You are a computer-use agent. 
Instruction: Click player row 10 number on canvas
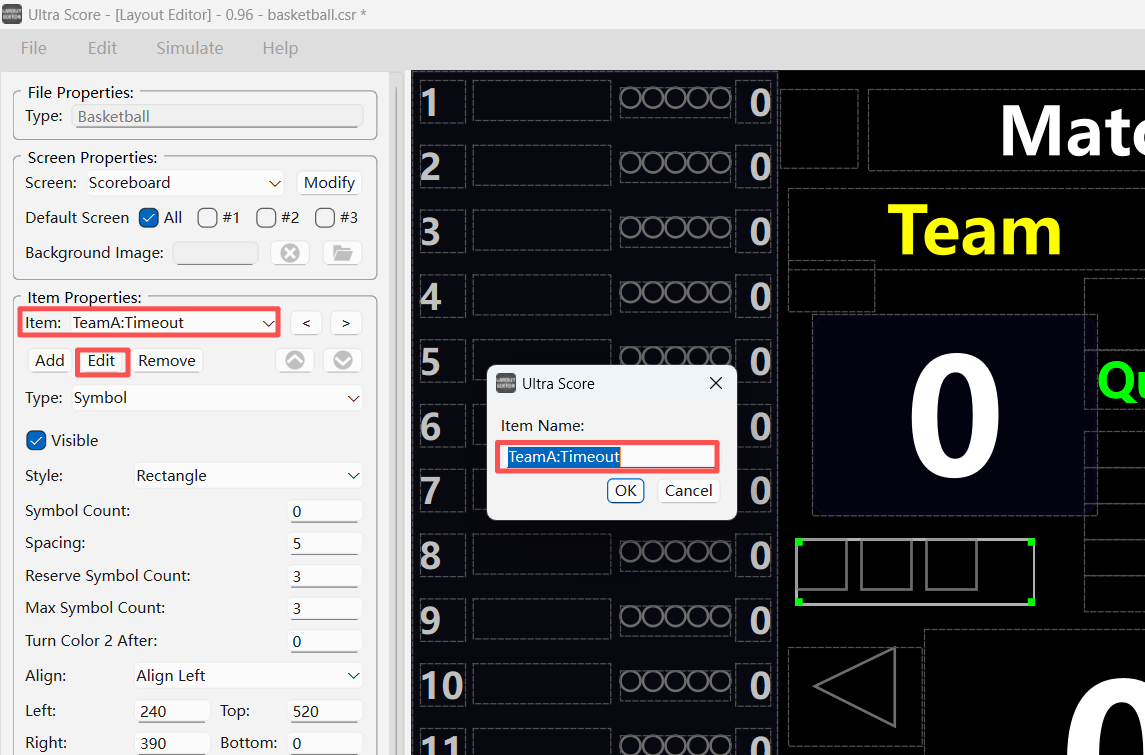pos(442,685)
